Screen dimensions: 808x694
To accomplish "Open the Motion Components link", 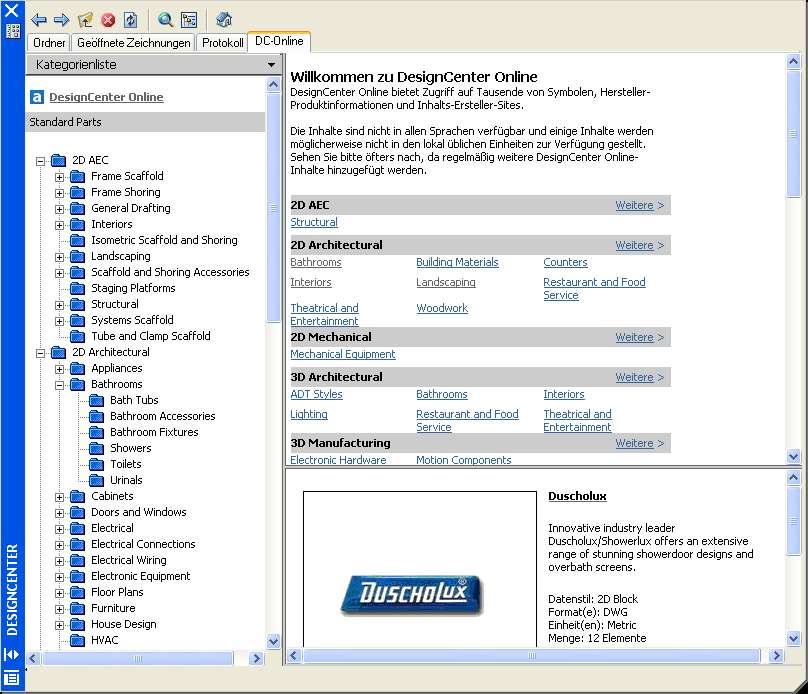I will click(x=464, y=460).
